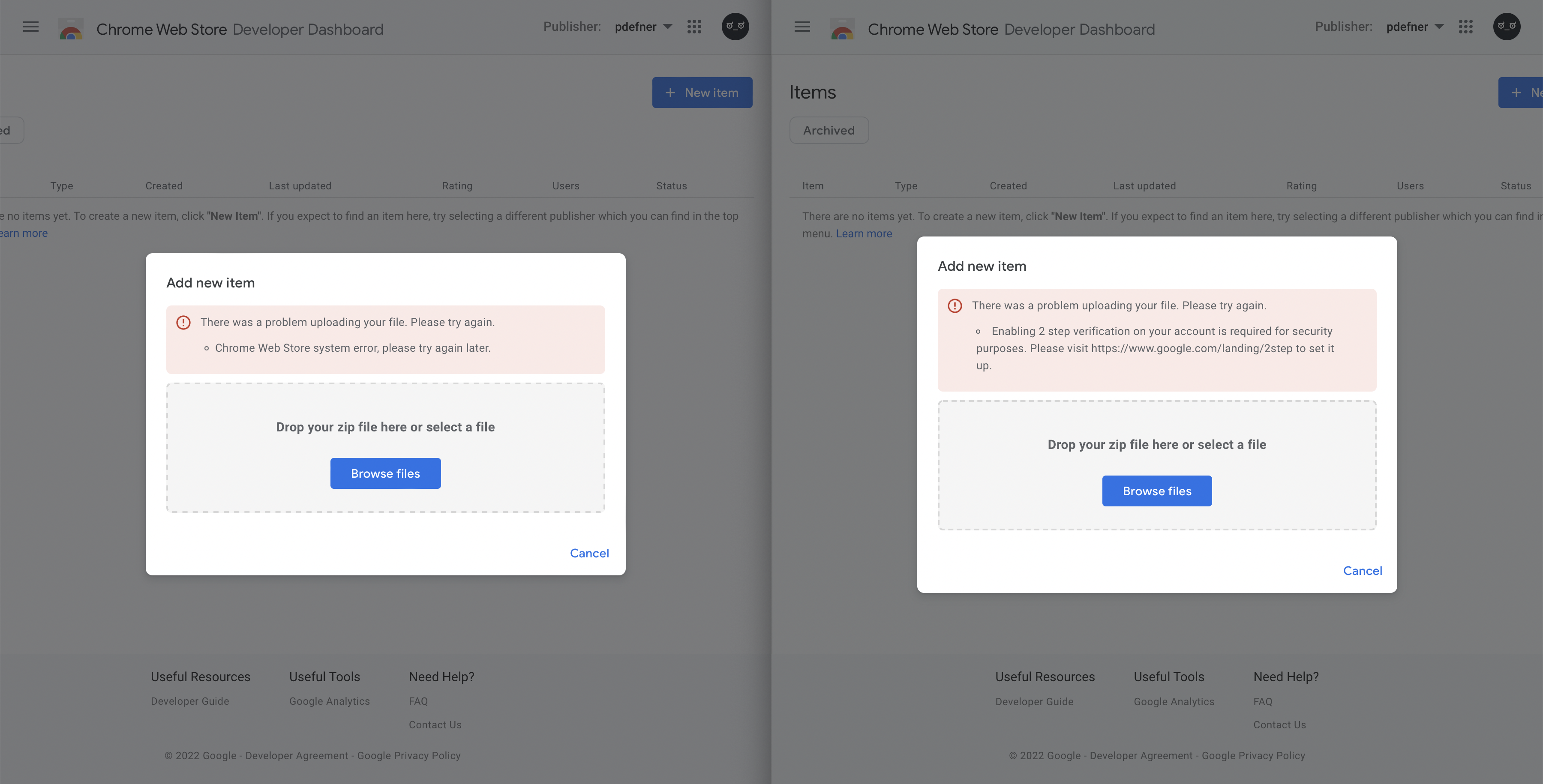Viewport: 1543px width, 784px height.
Task: Open the hamburger menu in right dashboard
Action: click(x=802, y=27)
